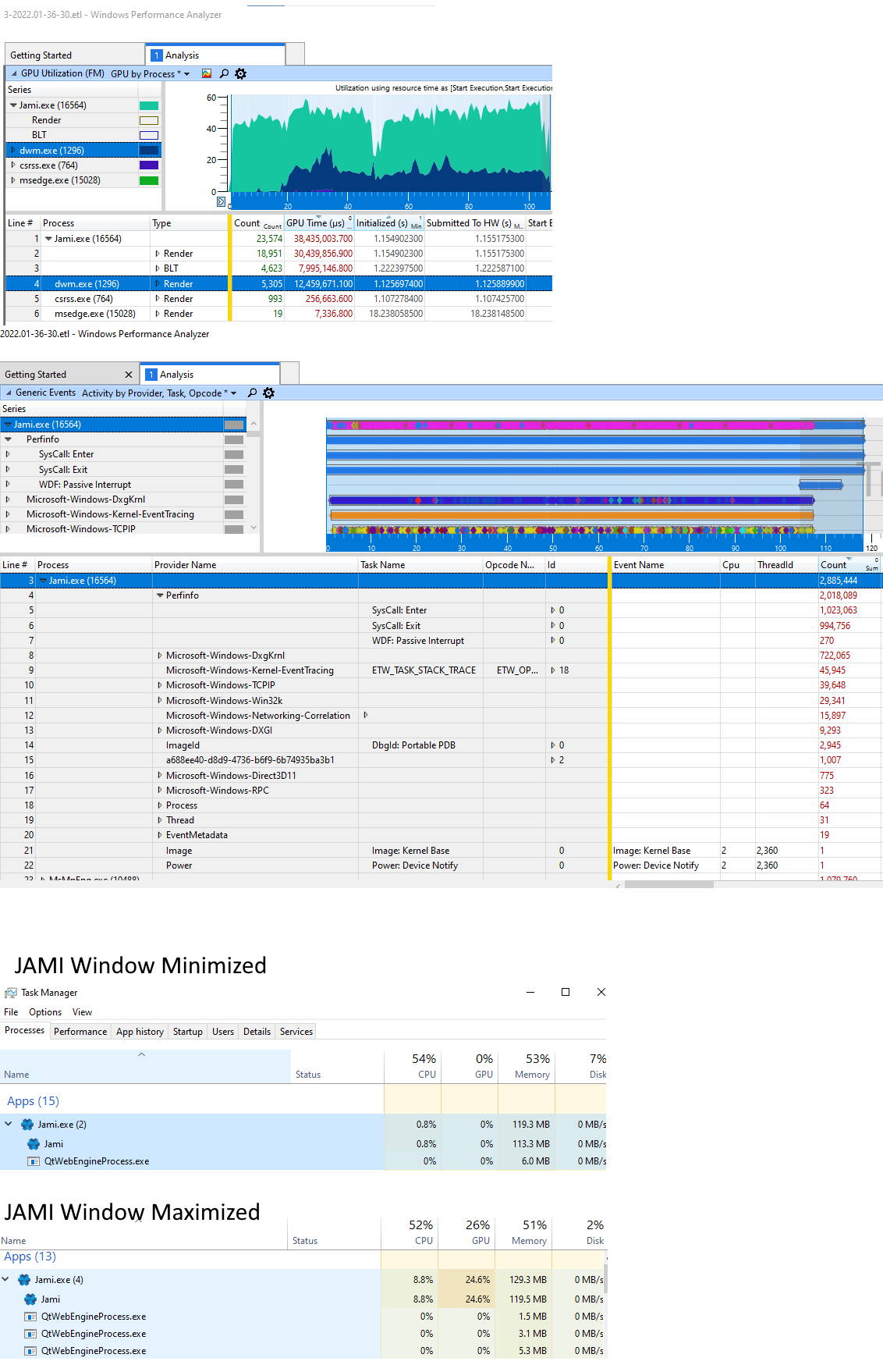The width and height of the screenshot is (883, 1372).
Task: Click the small arrow button below GPU graph axis
Action: pyautogui.click(x=221, y=201)
